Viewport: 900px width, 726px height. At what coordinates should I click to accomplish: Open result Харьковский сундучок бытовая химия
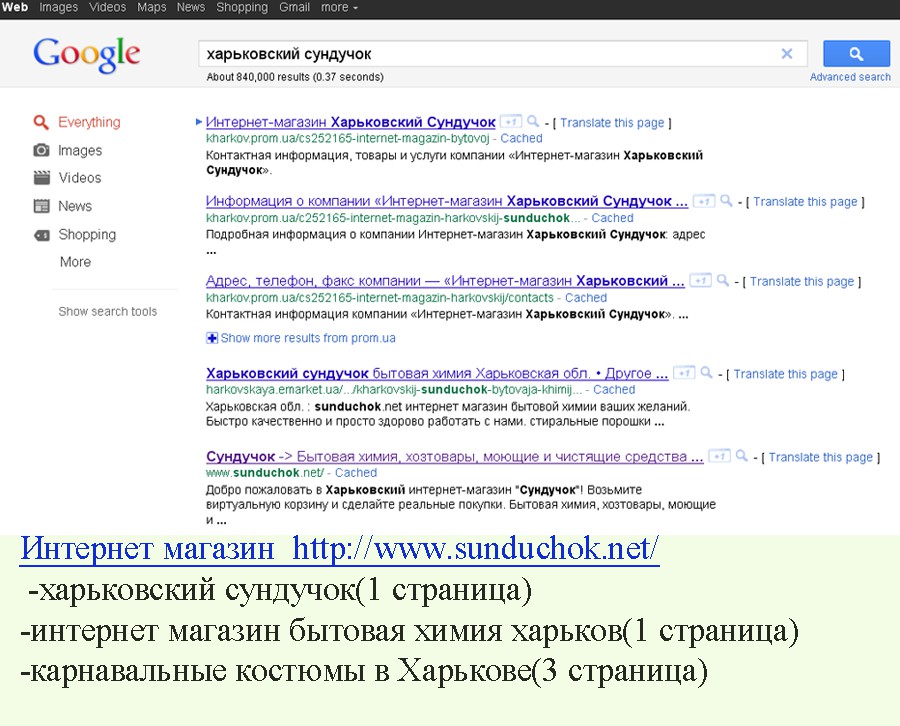click(x=437, y=374)
